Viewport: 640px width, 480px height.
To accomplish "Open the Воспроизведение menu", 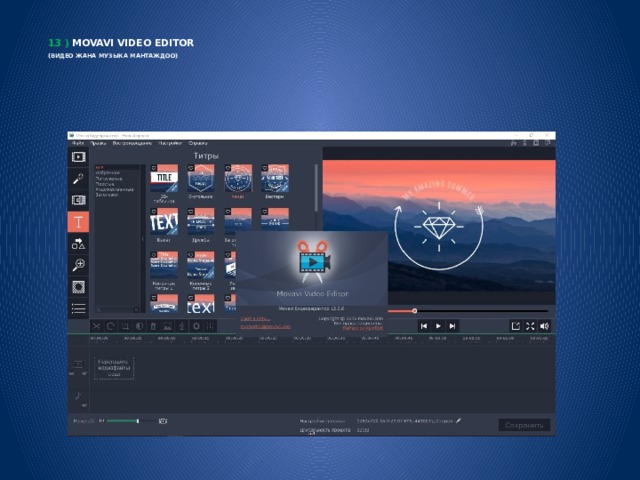I will [x=132, y=143].
